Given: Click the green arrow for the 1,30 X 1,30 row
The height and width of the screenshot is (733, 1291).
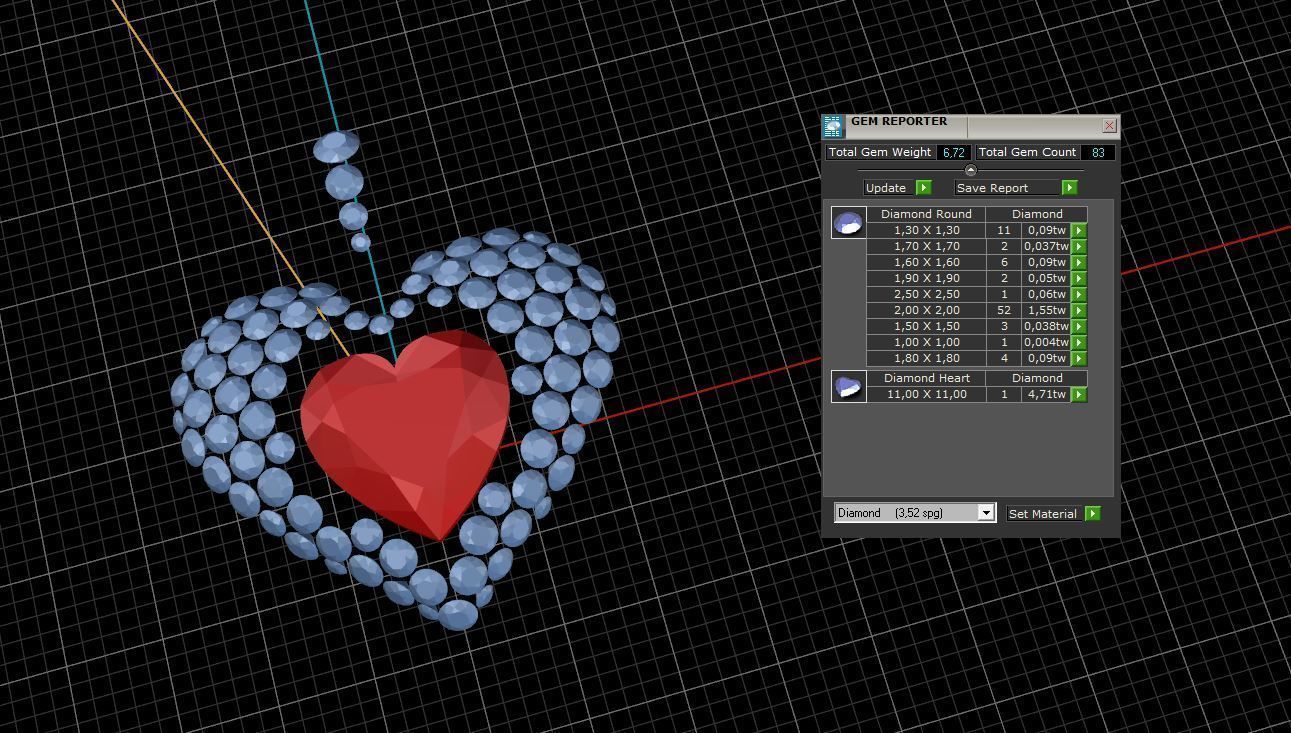Looking at the screenshot, I should pos(1079,230).
